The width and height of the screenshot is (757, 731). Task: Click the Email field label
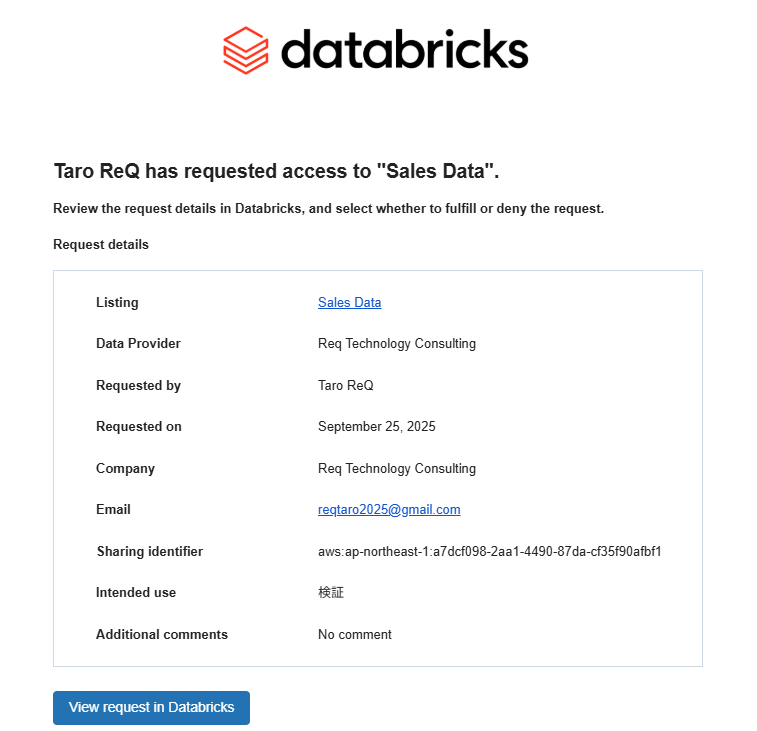[x=113, y=509]
